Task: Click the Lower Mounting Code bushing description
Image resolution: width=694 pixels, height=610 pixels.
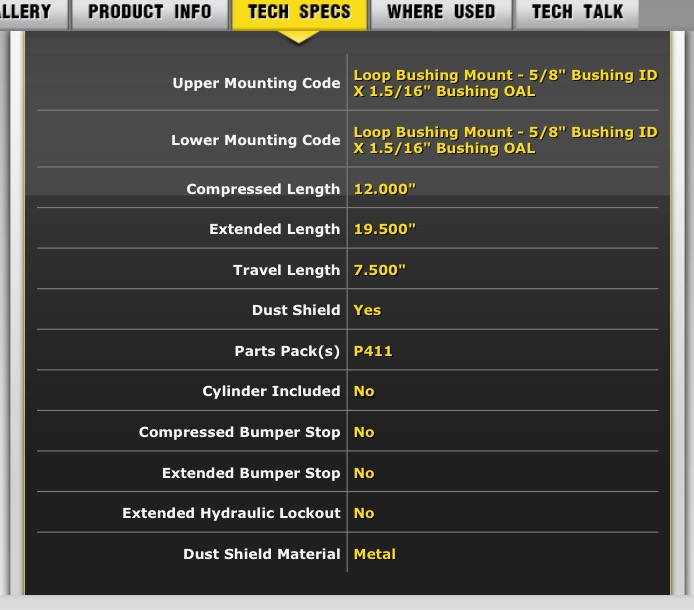Action: (505, 140)
